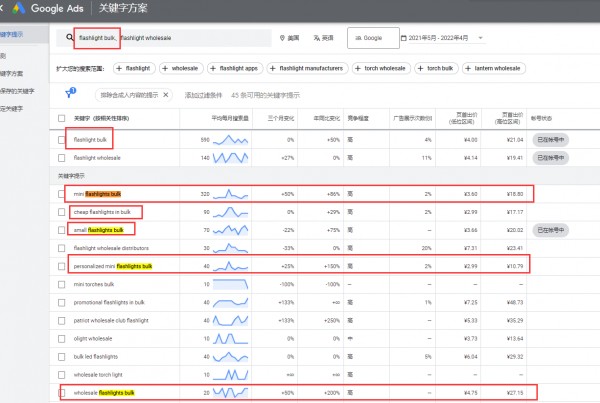This screenshot has width=600, height=403.
Task: Open the trend sparkline for mini flashlights bulk
Action: [x=230, y=194]
